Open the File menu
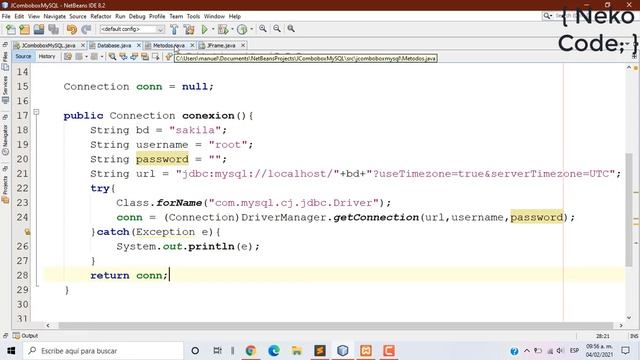The height and width of the screenshot is (360, 640). point(6,16)
